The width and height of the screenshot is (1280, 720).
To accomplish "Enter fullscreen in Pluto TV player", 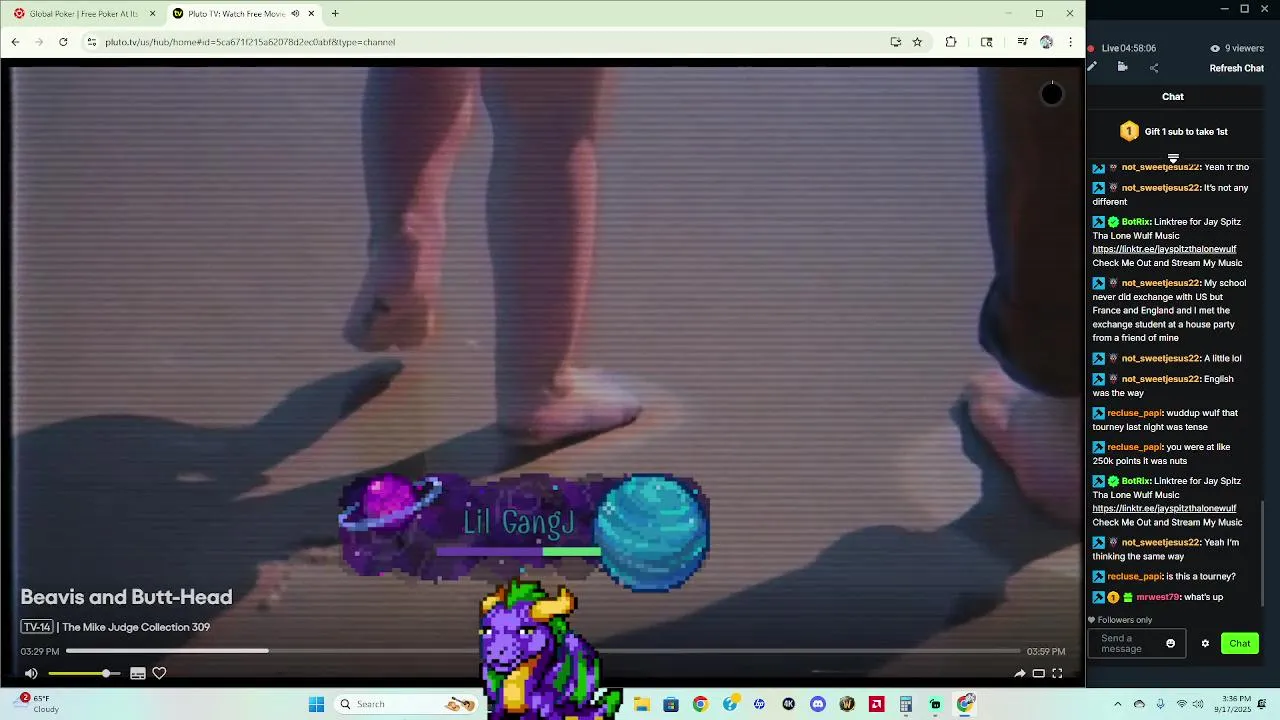I will pyautogui.click(x=1057, y=674).
